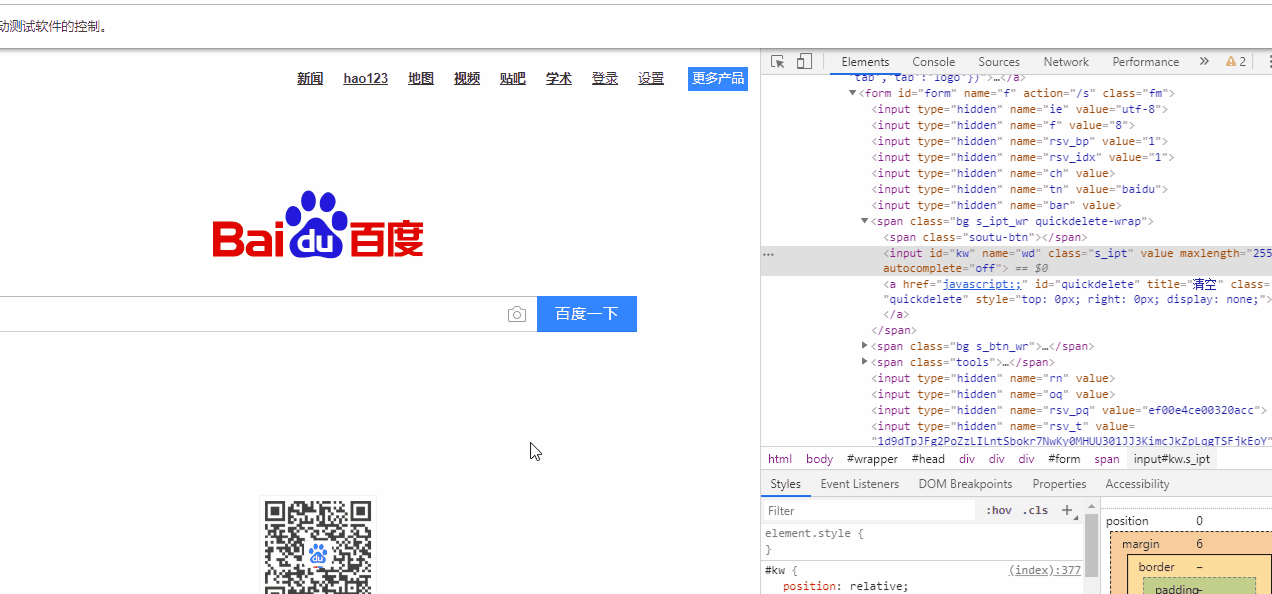Click the (index):377 source link
The height and width of the screenshot is (594, 1272).
(x=1045, y=570)
